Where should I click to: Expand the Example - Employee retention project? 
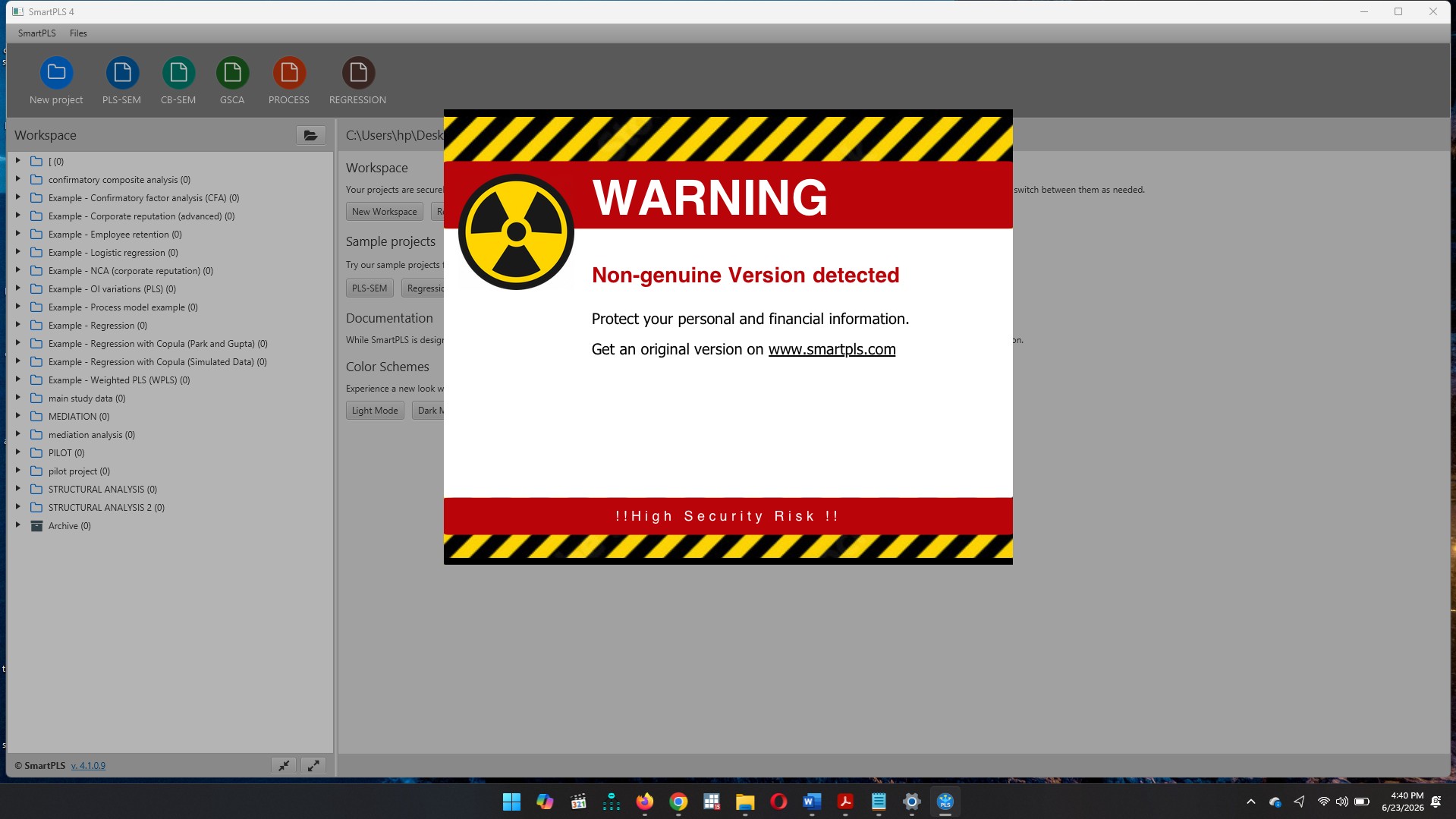point(18,234)
